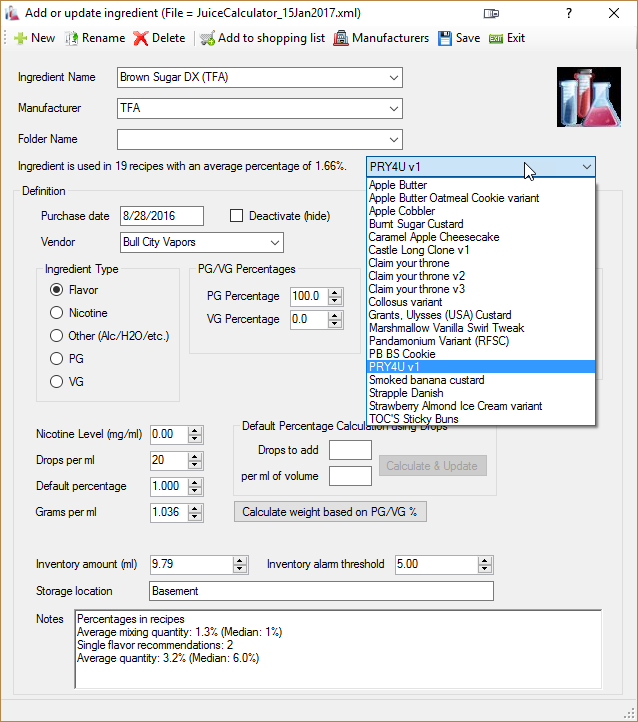Expand the Ingredient Name dropdown

[393, 78]
